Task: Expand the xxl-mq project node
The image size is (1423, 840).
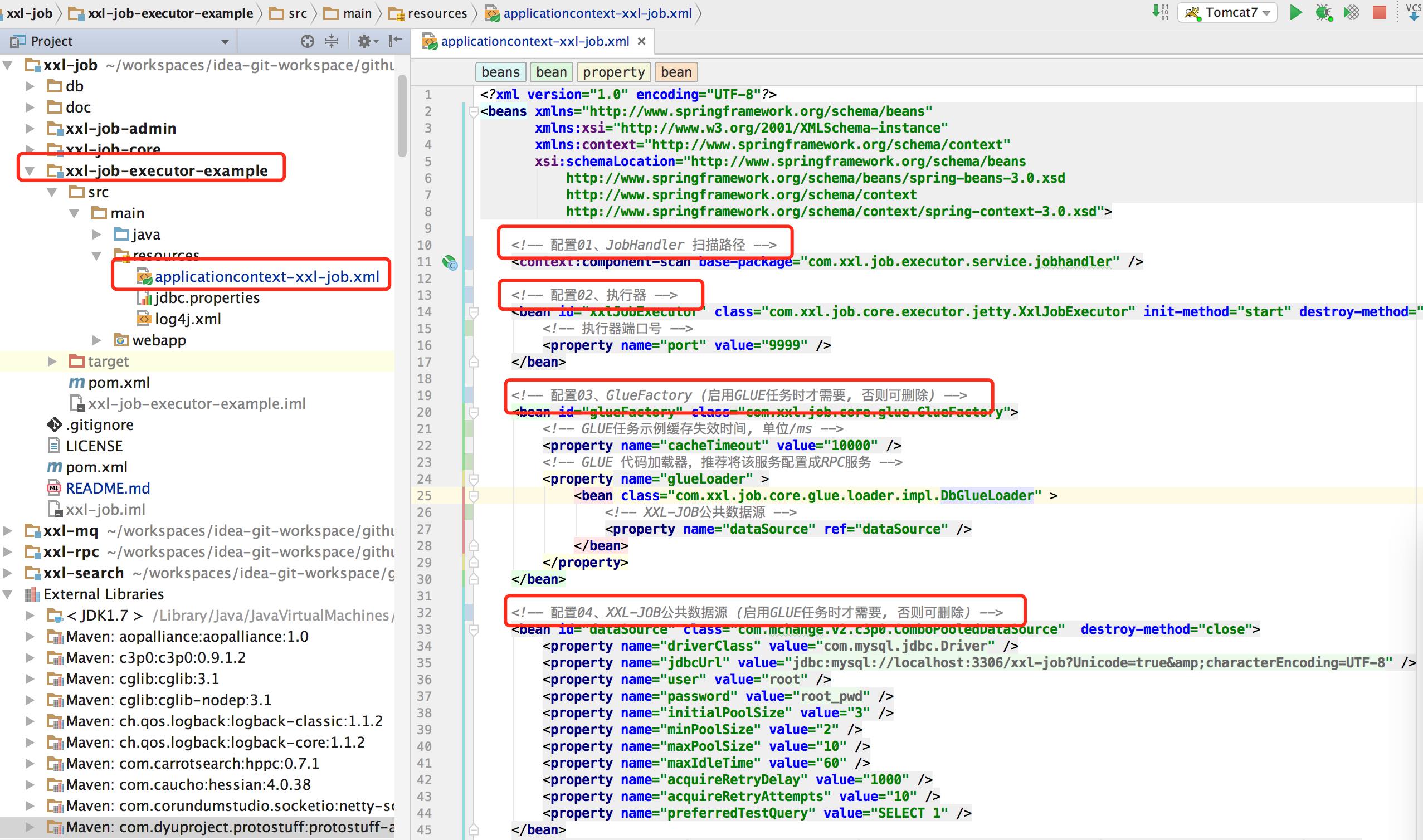Action: tap(8, 530)
